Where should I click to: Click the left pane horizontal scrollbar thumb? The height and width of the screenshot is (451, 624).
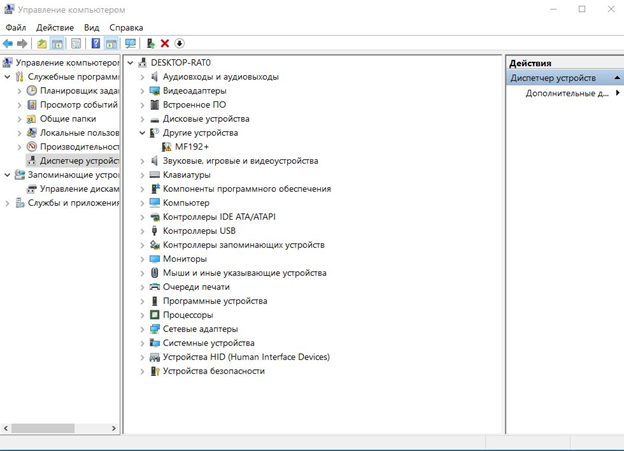pyautogui.click(x=43, y=428)
